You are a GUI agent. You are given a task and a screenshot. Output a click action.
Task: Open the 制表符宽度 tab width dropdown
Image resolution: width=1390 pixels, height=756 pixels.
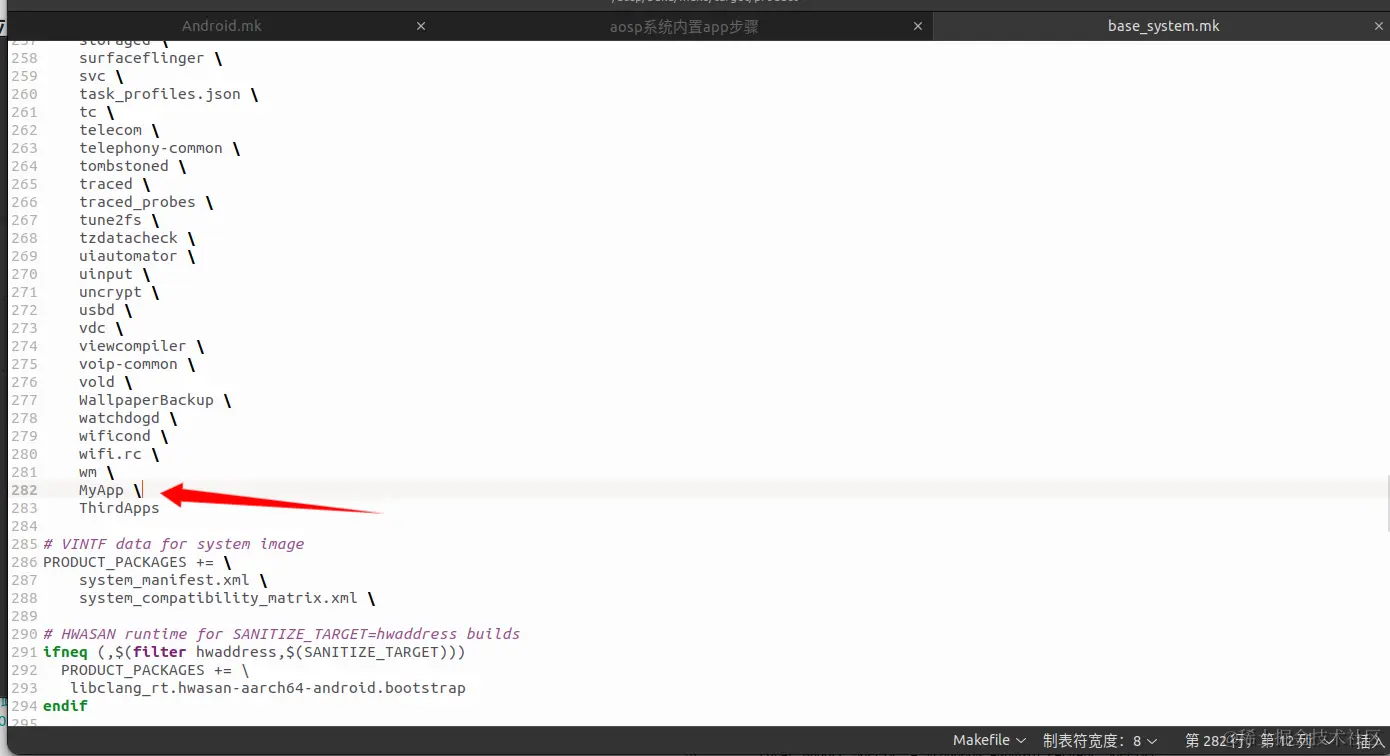coord(1100,740)
